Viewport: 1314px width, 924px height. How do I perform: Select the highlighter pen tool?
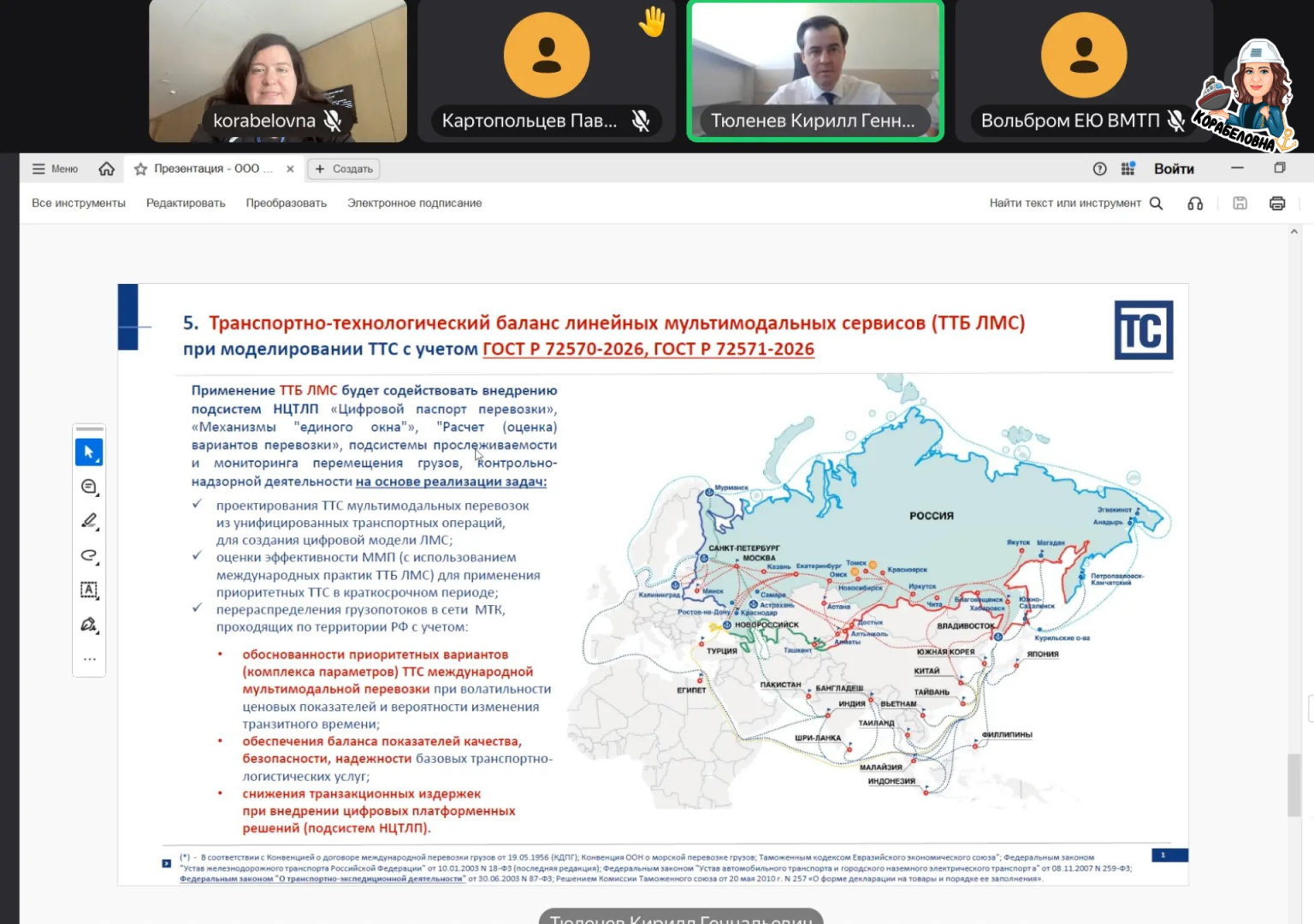89,521
